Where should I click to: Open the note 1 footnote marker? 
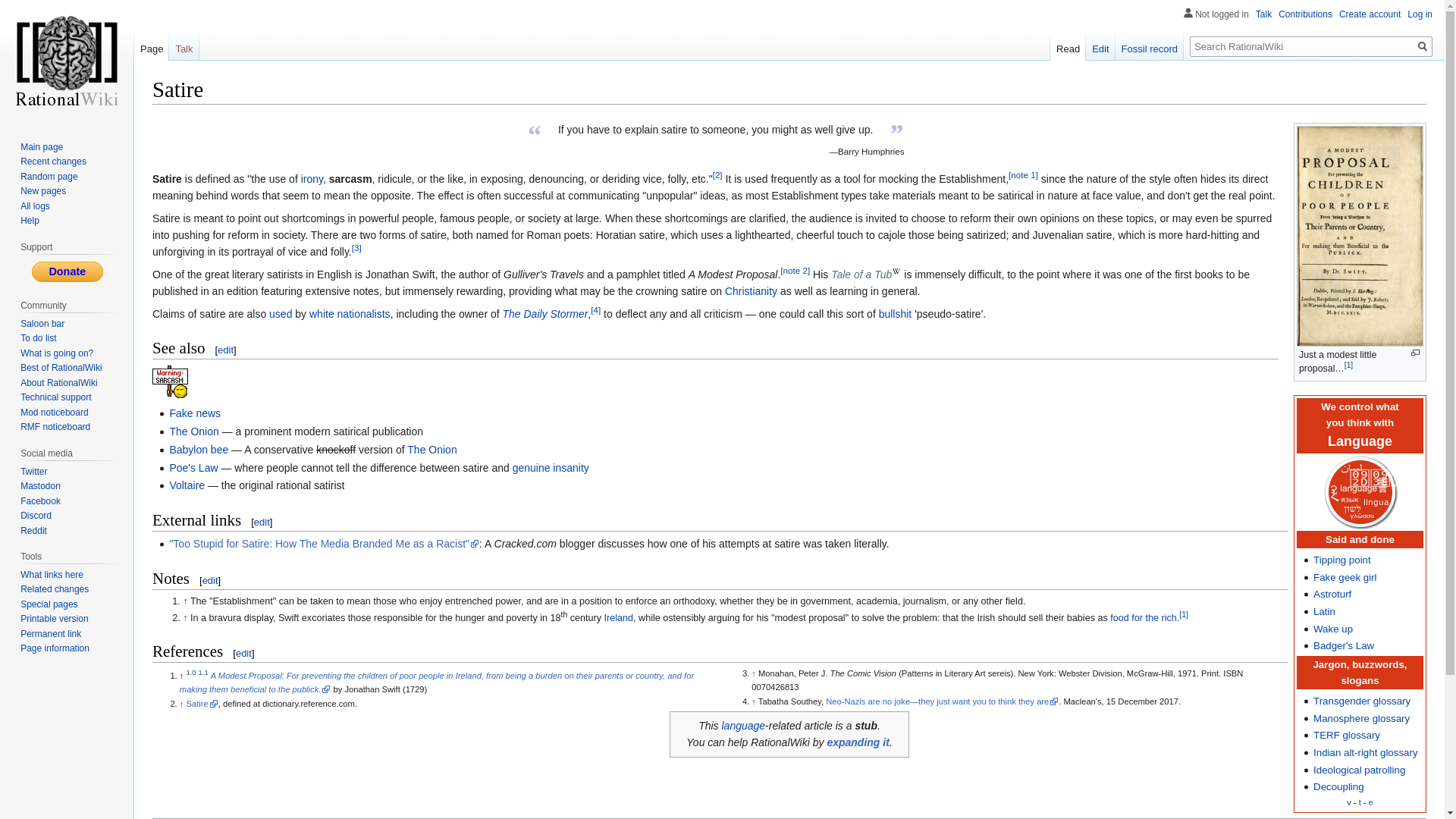pyautogui.click(x=1023, y=175)
